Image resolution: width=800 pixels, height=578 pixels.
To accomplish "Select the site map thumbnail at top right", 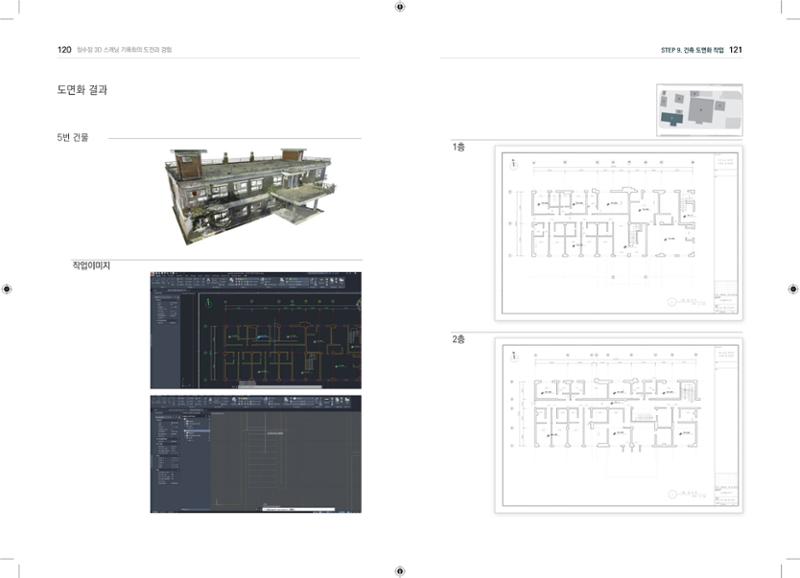I will tap(699, 110).
